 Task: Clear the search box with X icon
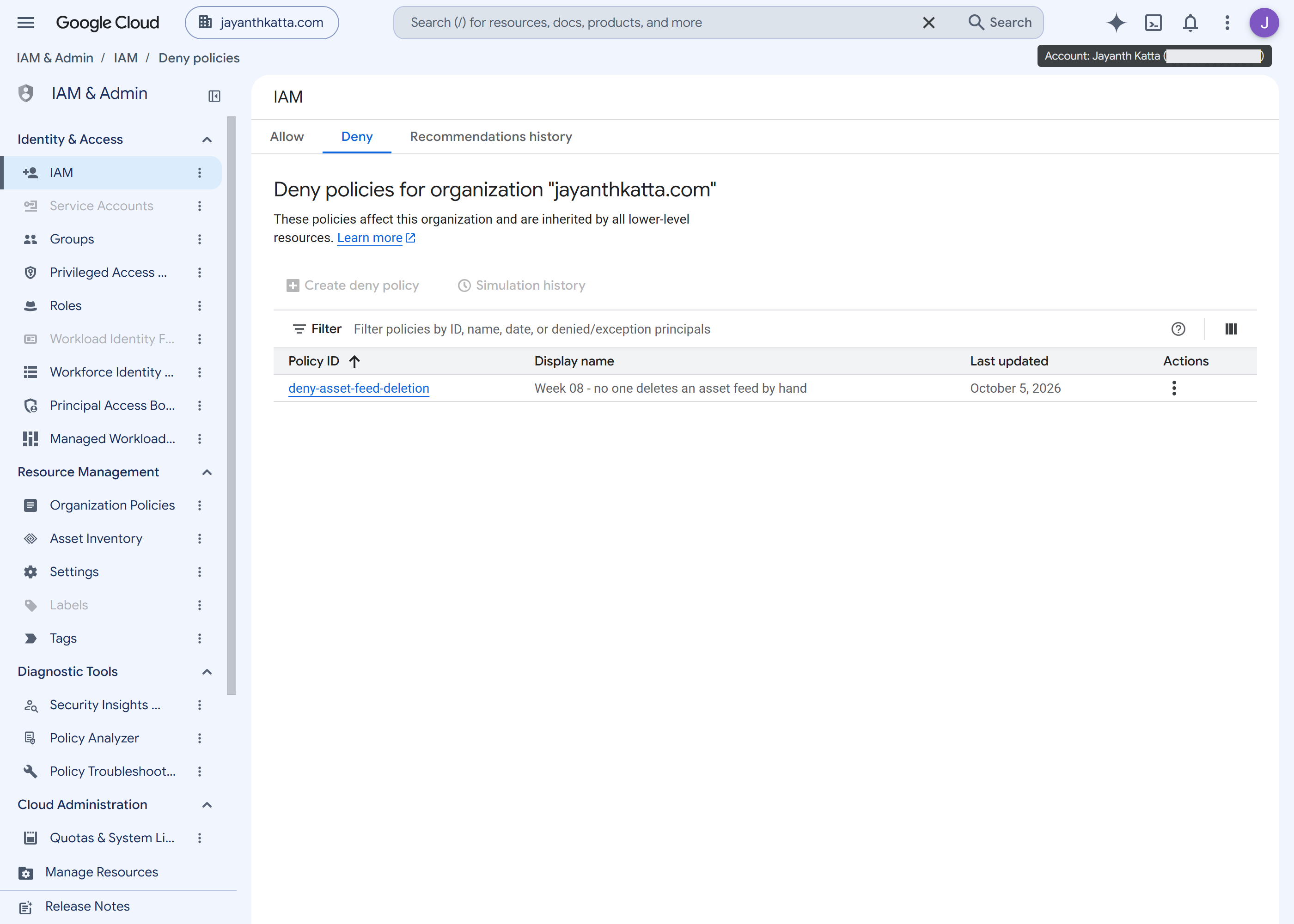click(928, 23)
